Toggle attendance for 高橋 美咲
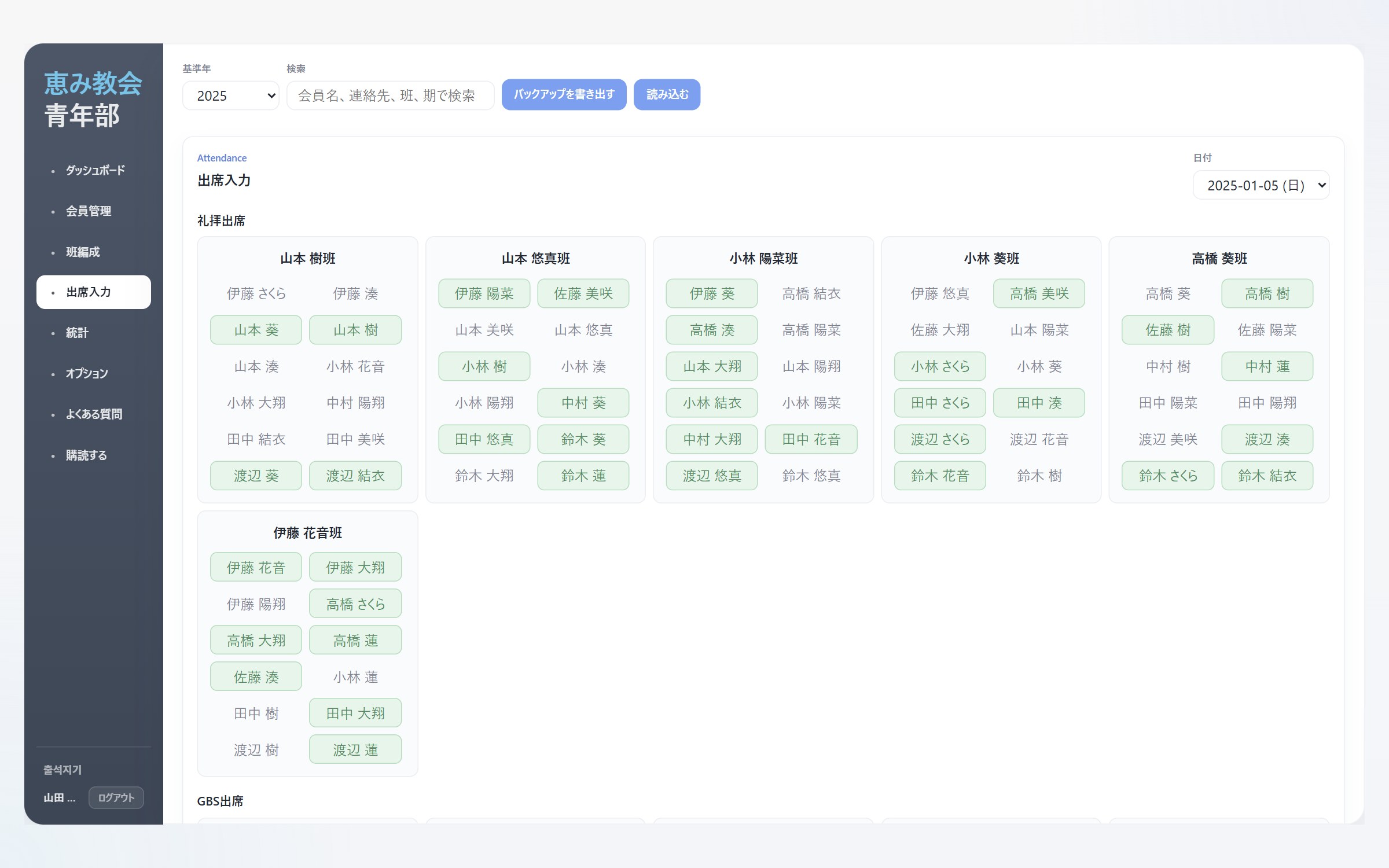This screenshot has width=1389, height=868. pos(1039,293)
